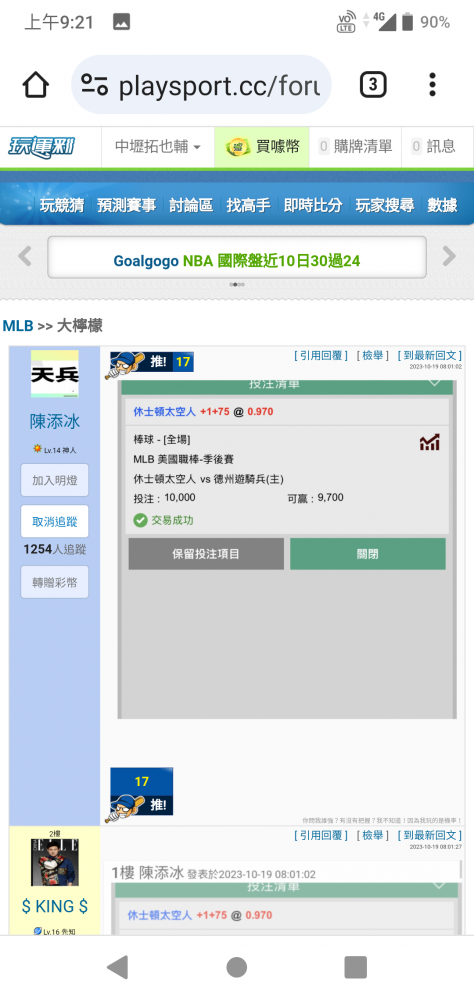Tap the site info icon in the address bar

point(94,85)
